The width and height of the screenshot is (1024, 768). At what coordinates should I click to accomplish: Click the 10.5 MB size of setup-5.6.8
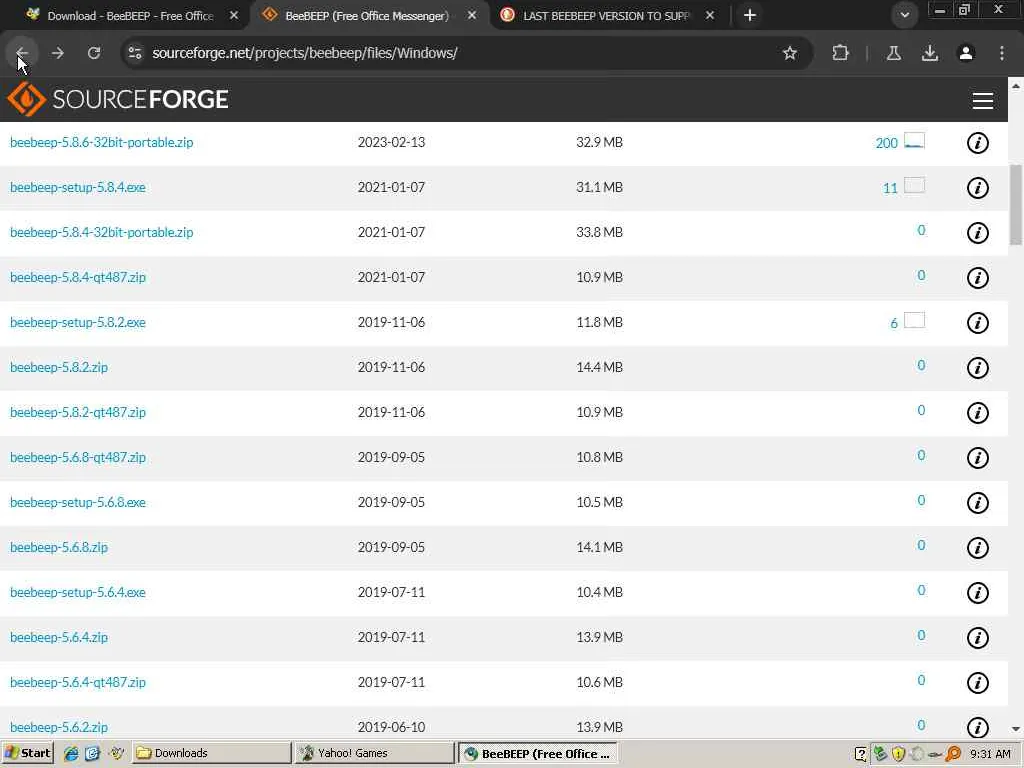[599, 502]
